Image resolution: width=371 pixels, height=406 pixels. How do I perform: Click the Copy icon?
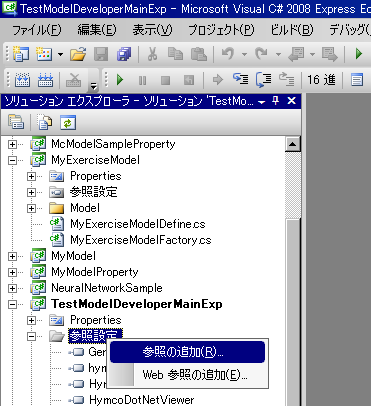(x=175, y=54)
